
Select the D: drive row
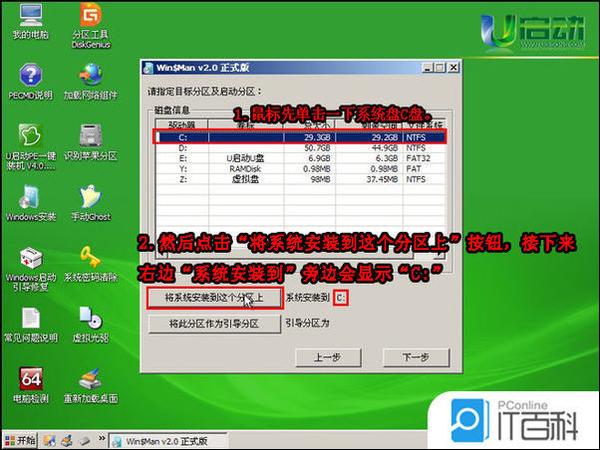[300, 148]
